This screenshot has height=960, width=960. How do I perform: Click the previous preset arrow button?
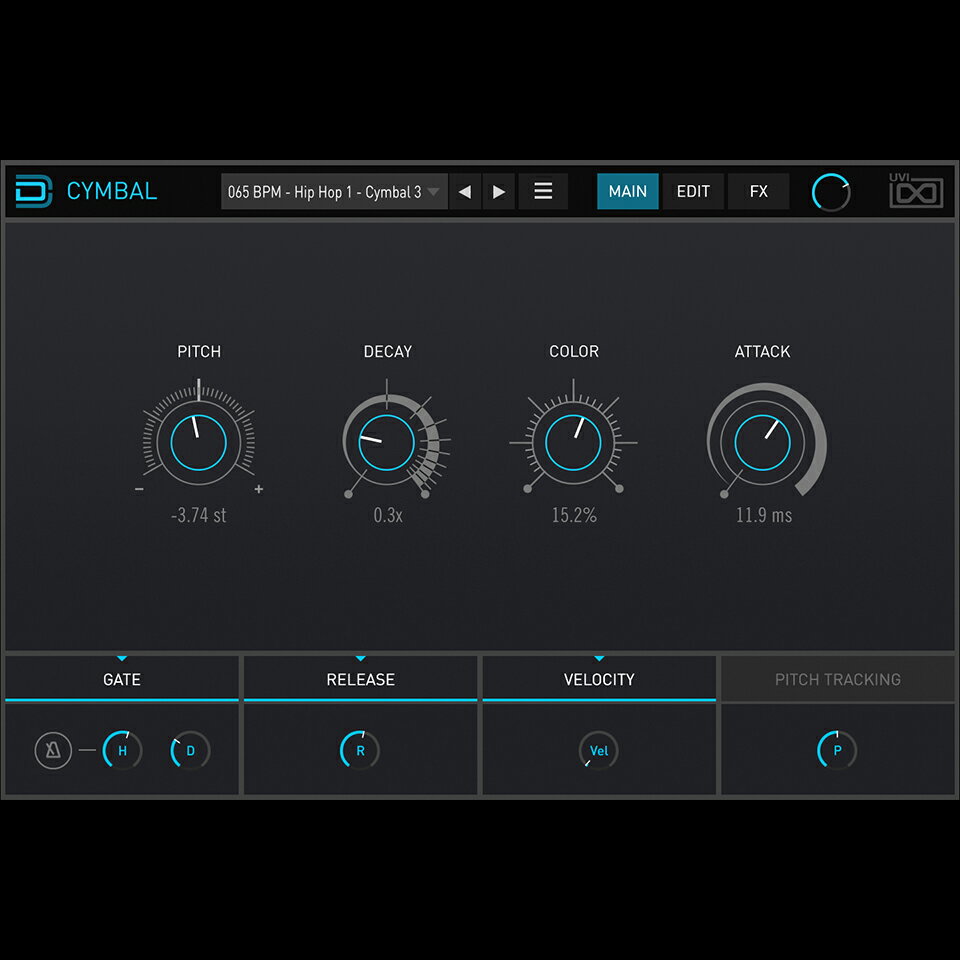464,192
